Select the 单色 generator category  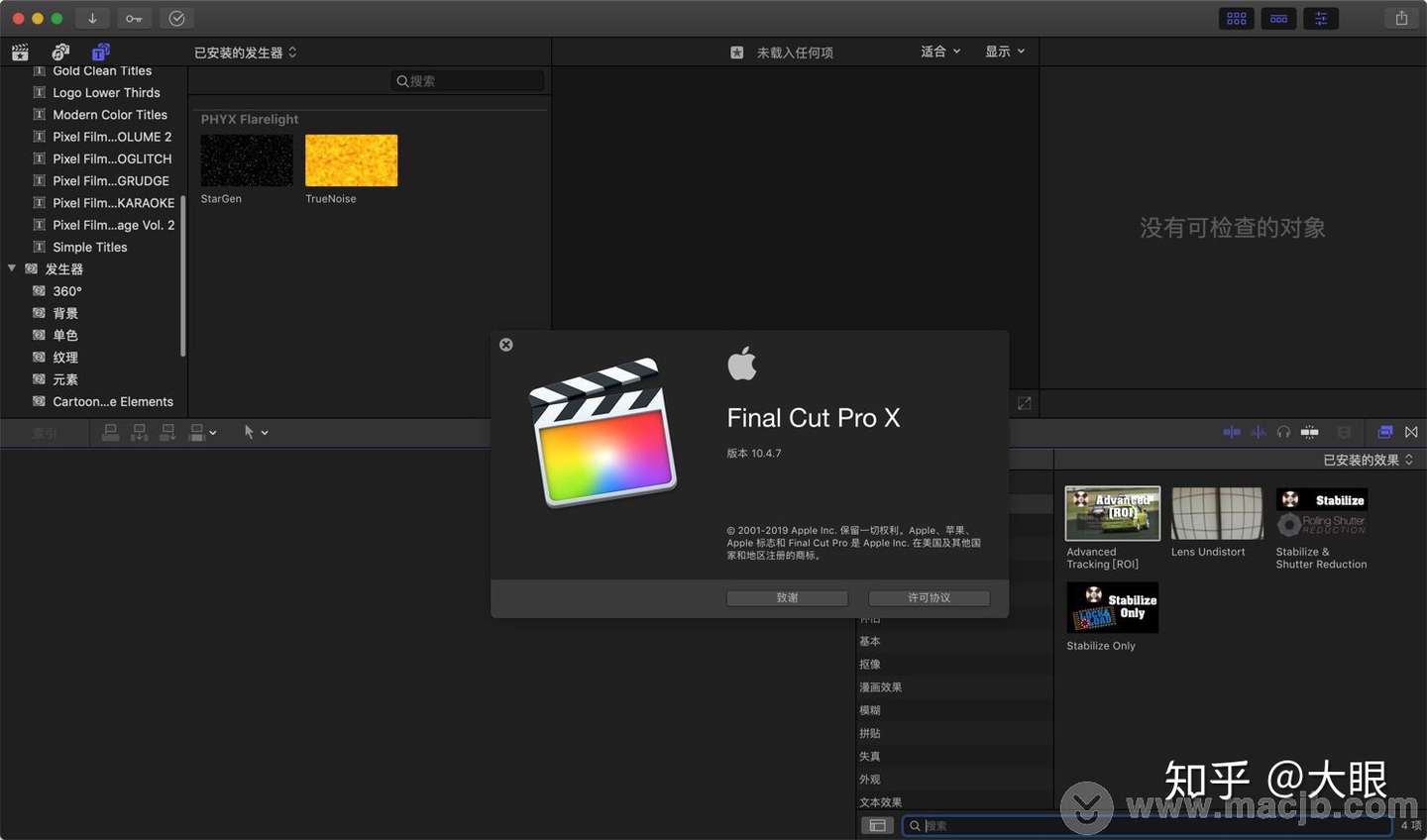point(65,335)
